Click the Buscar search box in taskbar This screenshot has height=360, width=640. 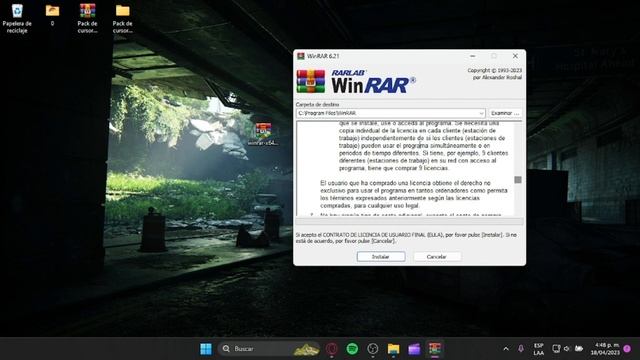269,349
